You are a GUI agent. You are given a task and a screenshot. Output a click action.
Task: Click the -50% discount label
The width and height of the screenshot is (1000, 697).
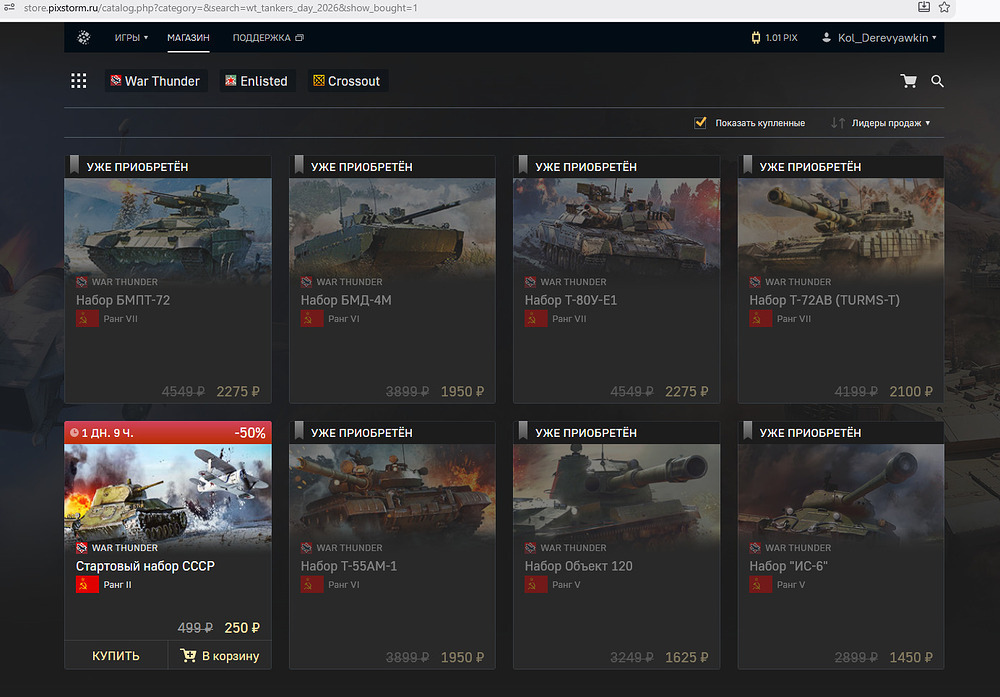250,432
